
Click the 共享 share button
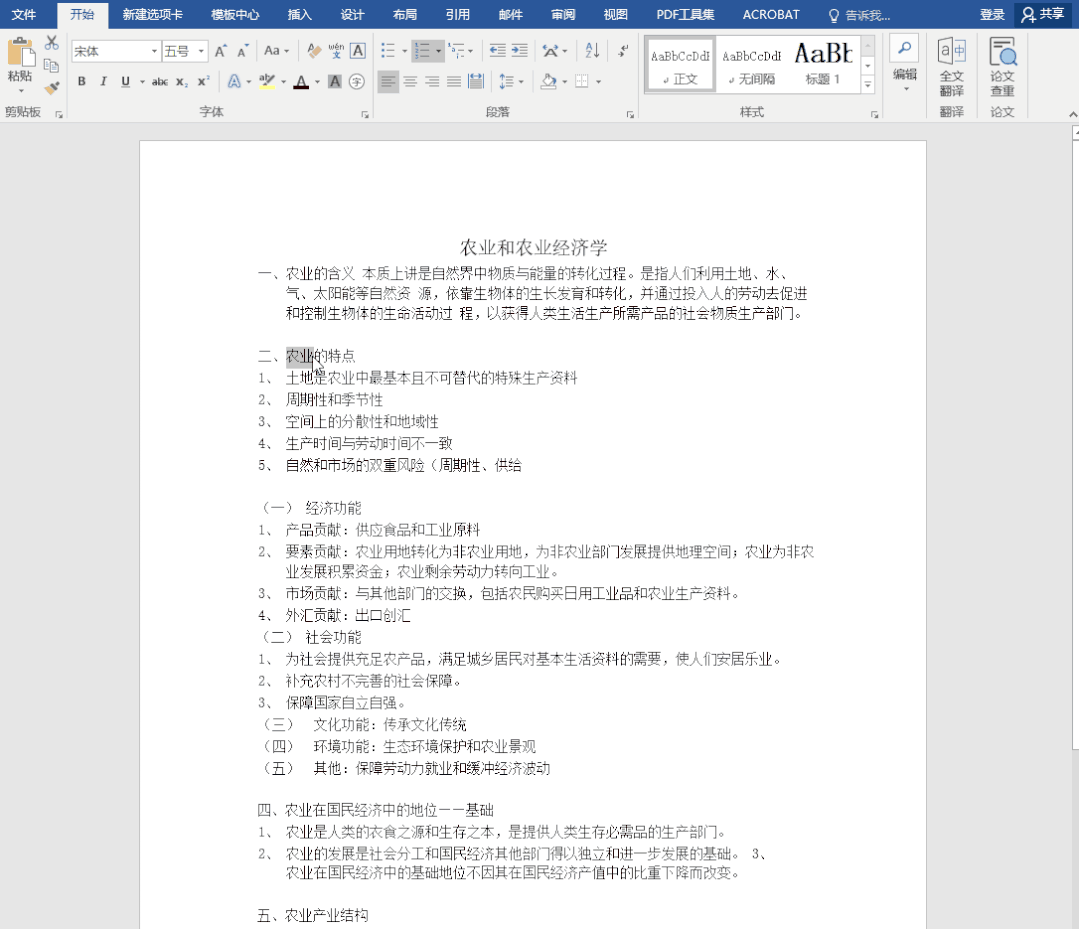(1044, 14)
